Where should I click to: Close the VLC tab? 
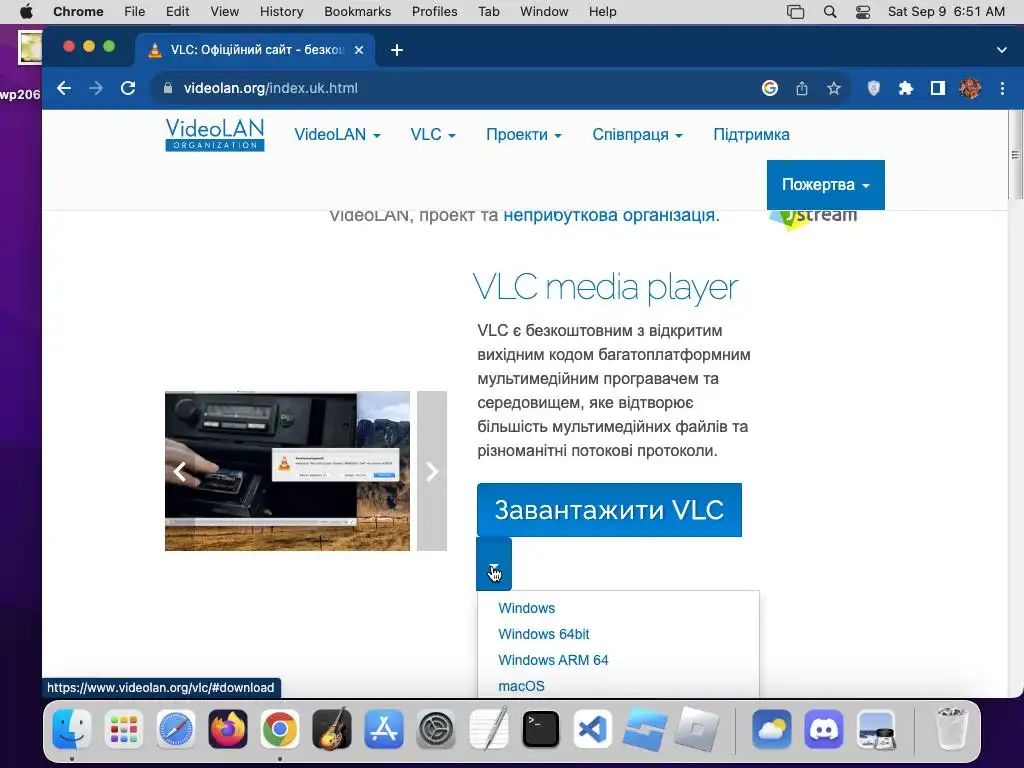tap(359, 50)
